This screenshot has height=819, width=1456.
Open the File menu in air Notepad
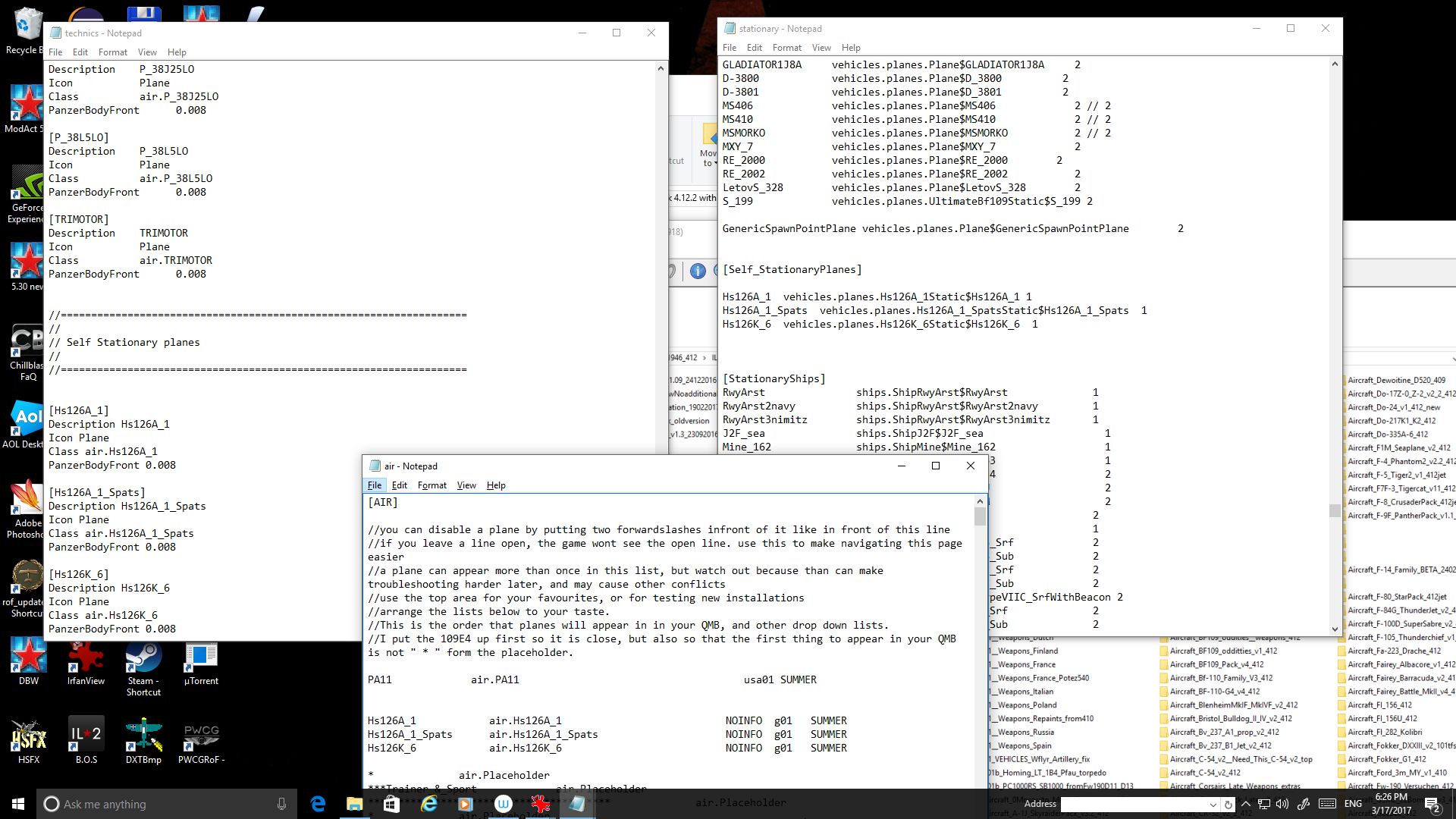[x=375, y=485]
